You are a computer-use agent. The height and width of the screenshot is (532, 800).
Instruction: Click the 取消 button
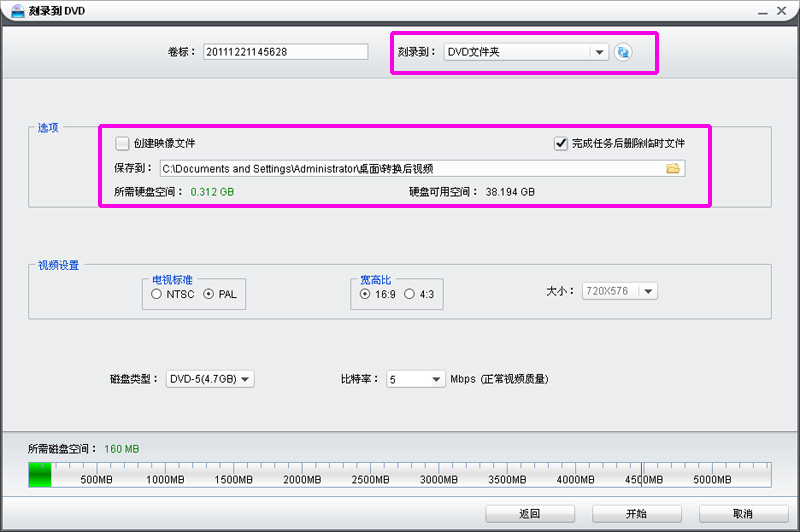pos(743,514)
